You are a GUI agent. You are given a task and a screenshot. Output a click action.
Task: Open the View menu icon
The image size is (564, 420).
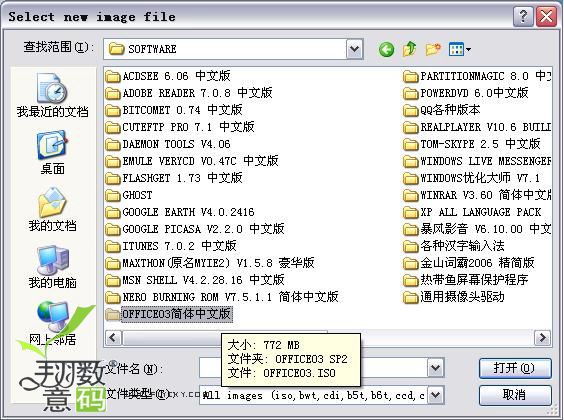point(459,49)
